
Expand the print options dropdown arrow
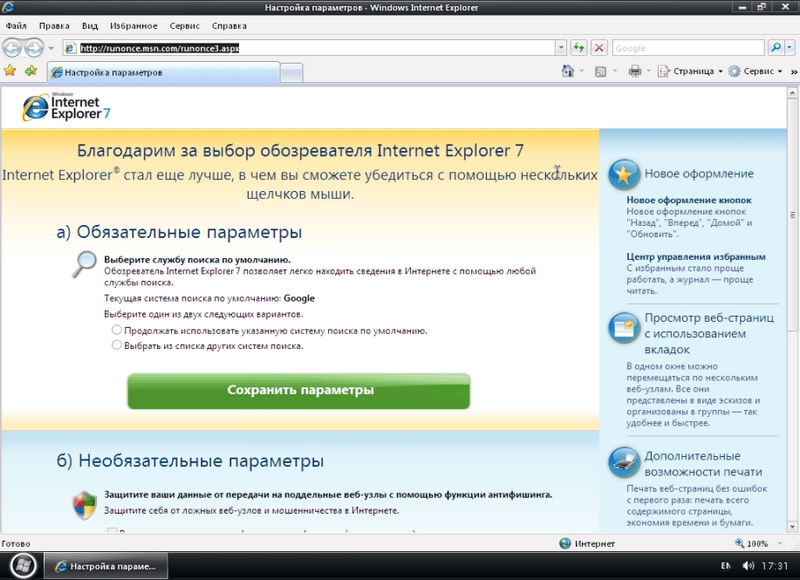(x=648, y=71)
